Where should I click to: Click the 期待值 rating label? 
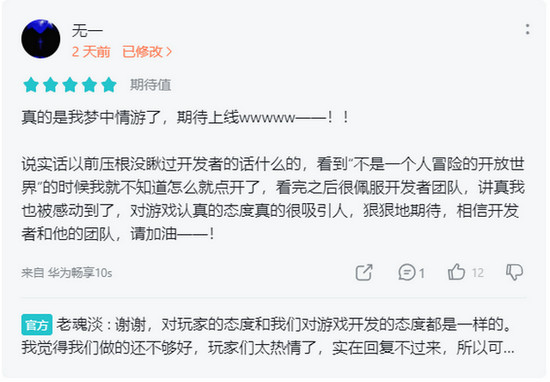[150, 85]
